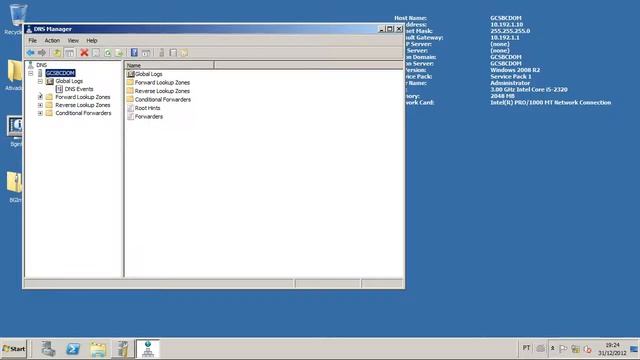This screenshot has width=640, height=360.
Task: Click the New Server toolbar icon
Action: pyautogui.click(x=162, y=53)
